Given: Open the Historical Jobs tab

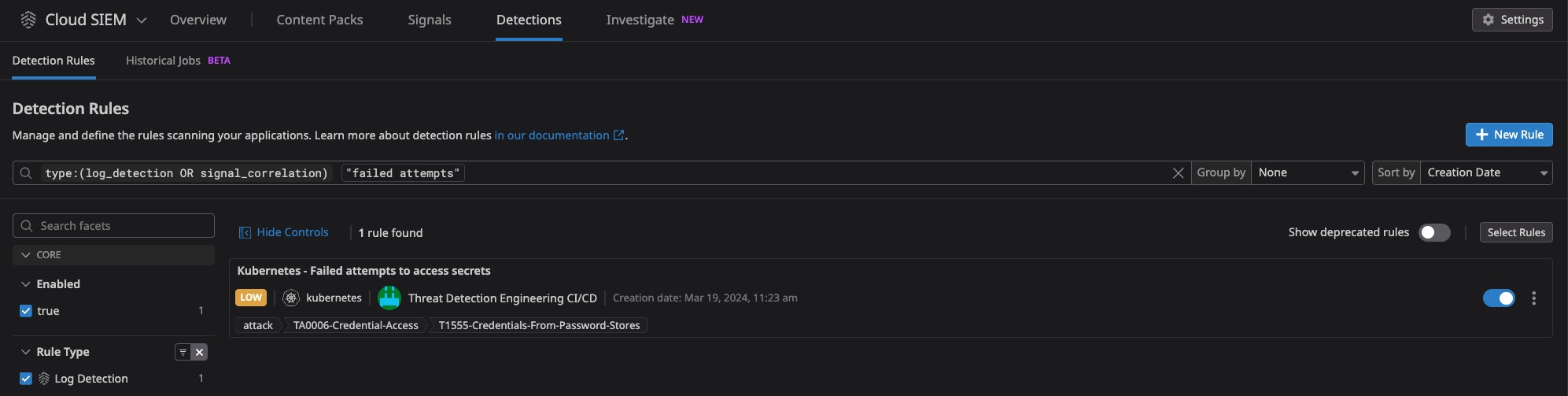Looking at the screenshot, I should pos(163,61).
